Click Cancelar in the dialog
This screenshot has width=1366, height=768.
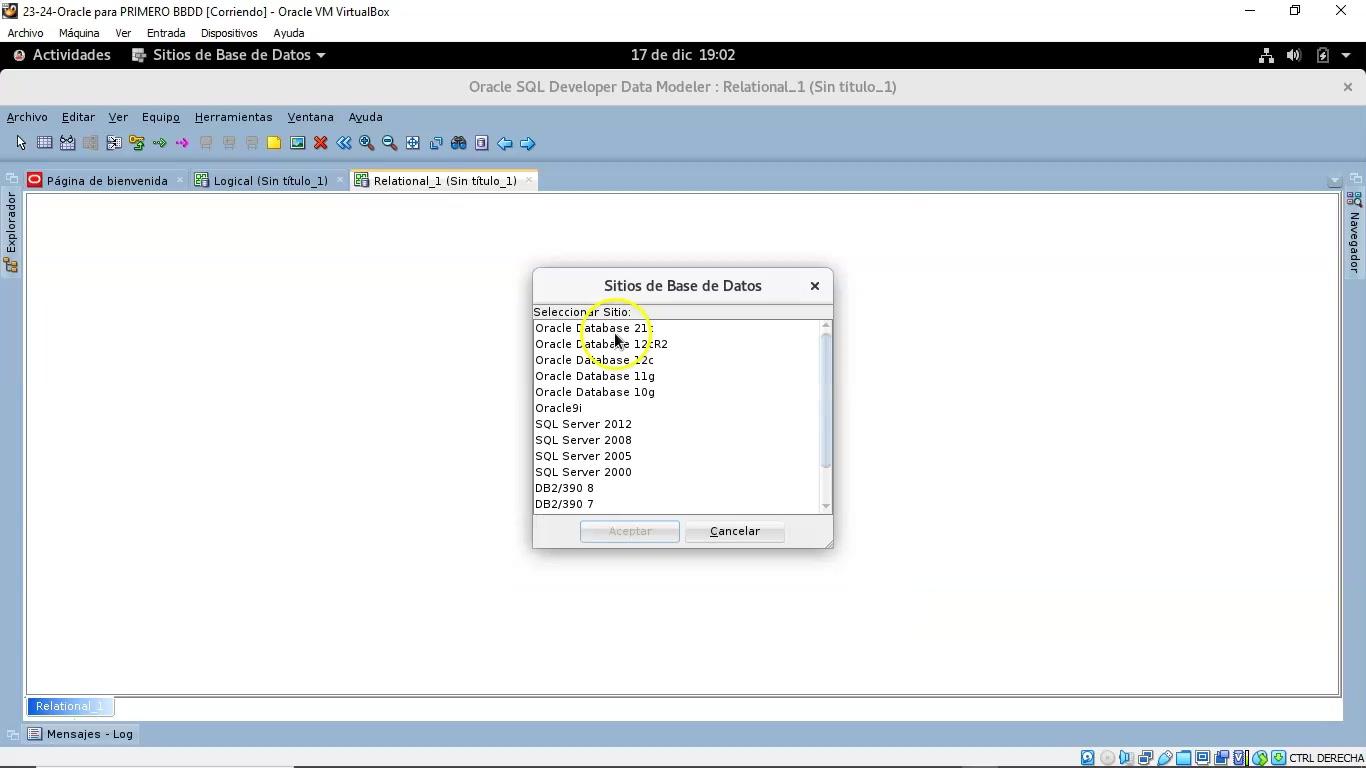click(735, 531)
